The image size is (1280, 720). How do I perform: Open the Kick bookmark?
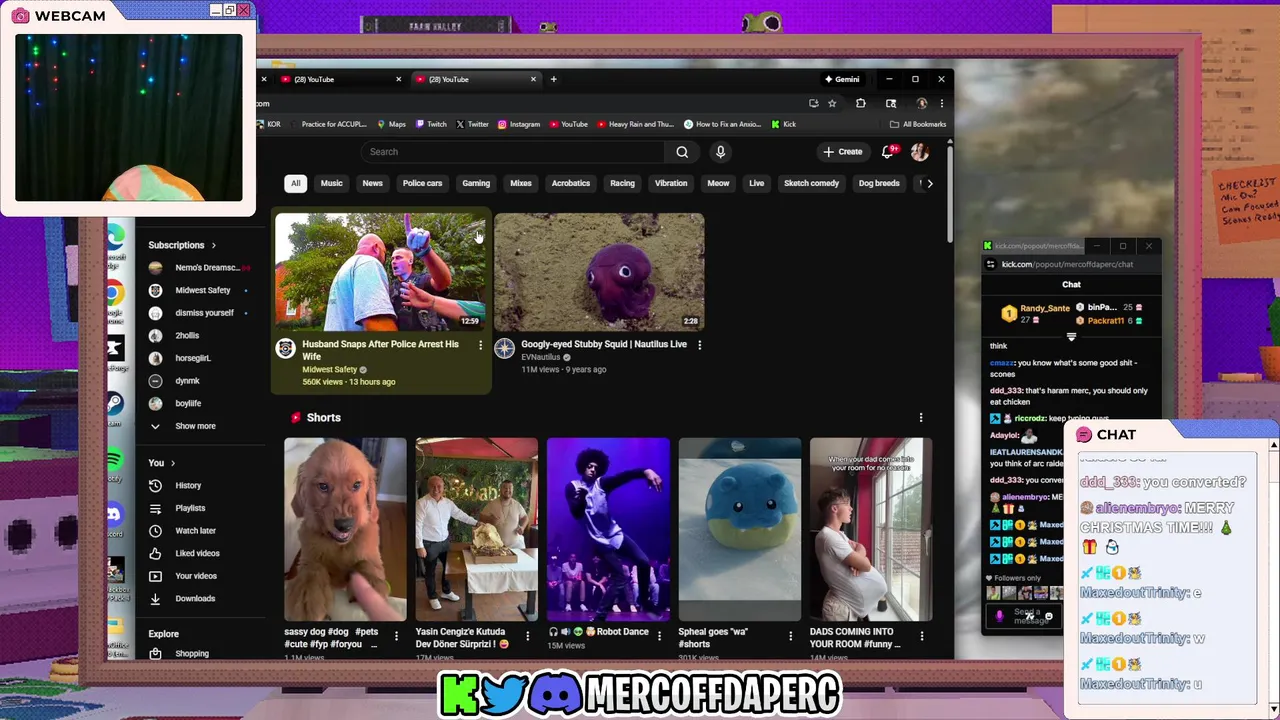pyautogui.click(x=784, y=124)
